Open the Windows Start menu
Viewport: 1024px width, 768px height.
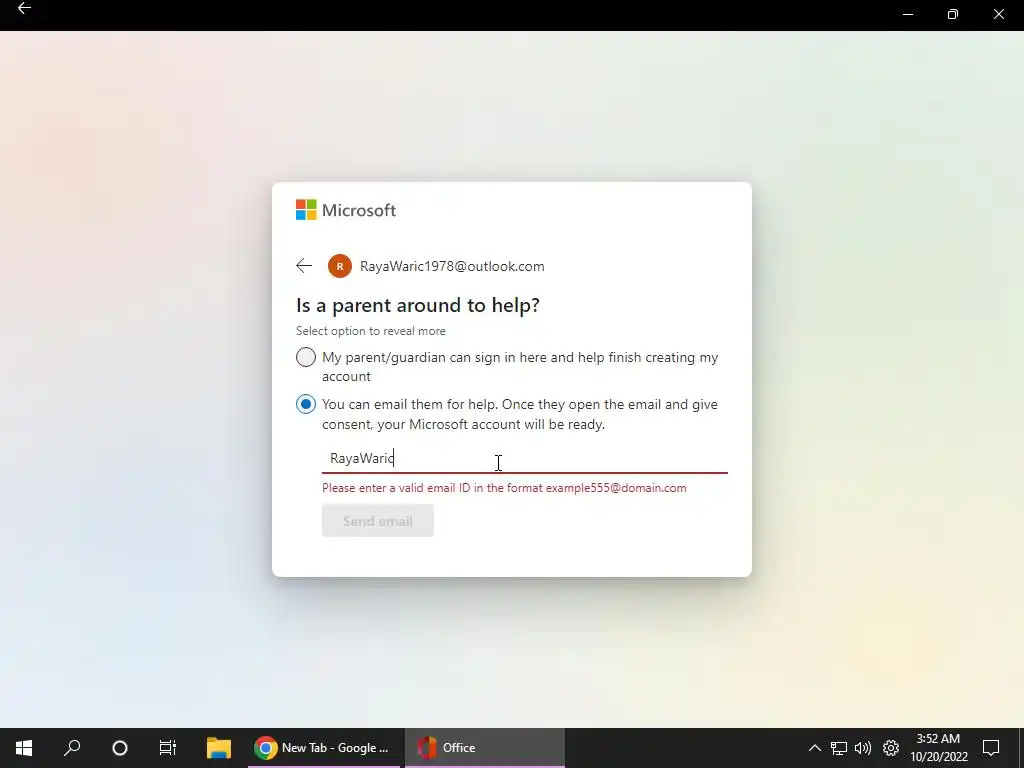(x=24, y=748)
